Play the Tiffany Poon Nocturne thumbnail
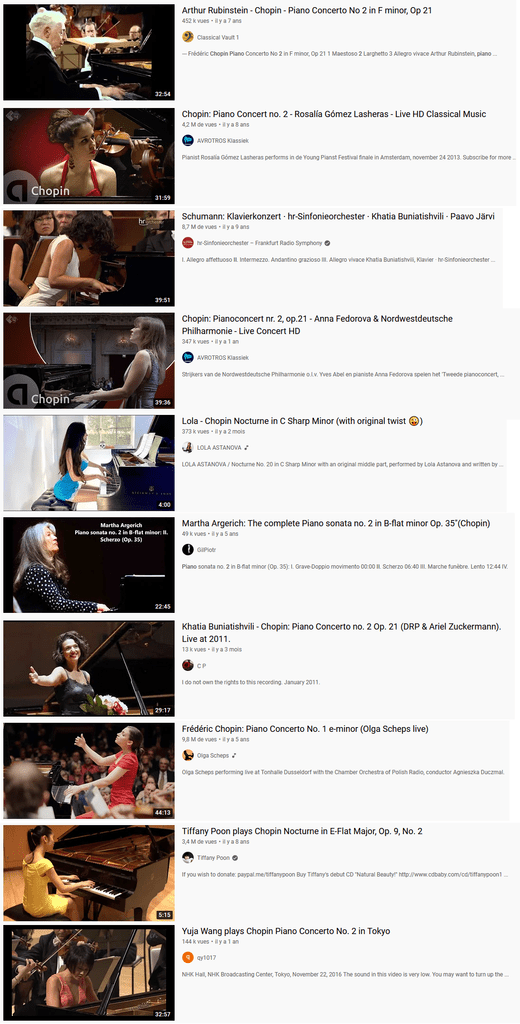This screenshot has width=520, height=1024. click(89, 873)
